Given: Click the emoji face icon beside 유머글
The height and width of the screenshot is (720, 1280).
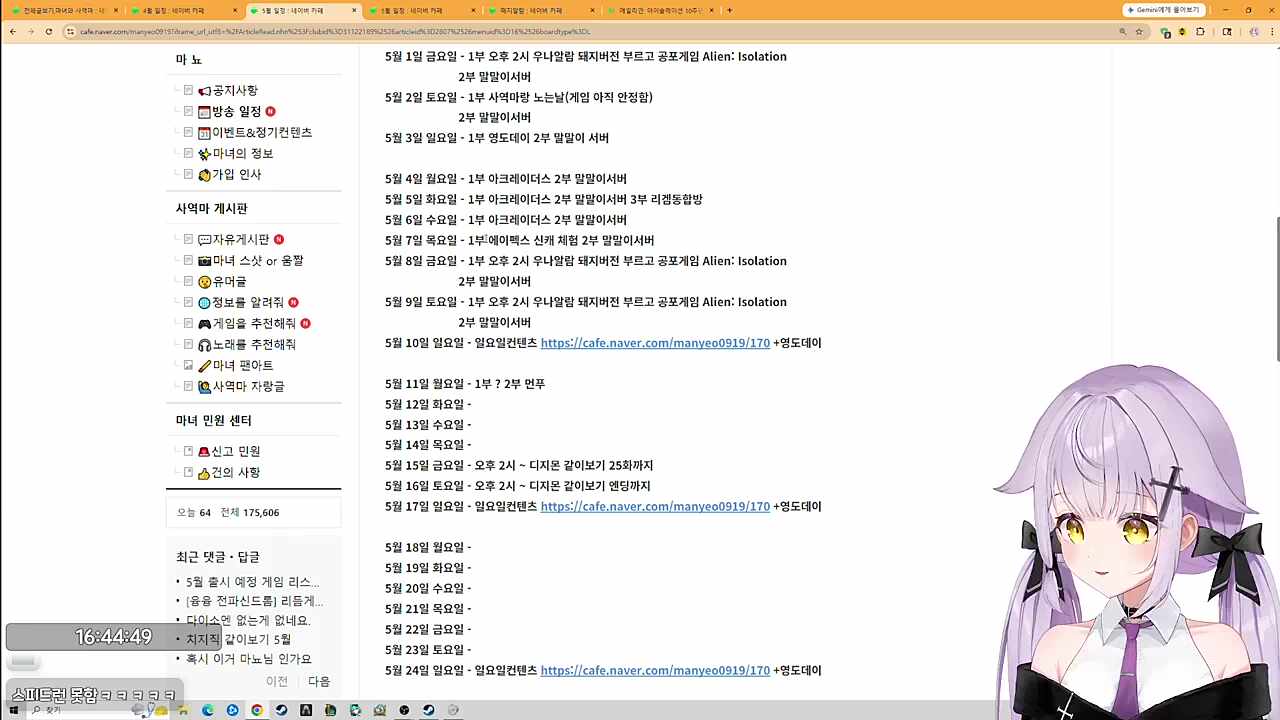Looking at the screenshot, I should tap(204, 282).
